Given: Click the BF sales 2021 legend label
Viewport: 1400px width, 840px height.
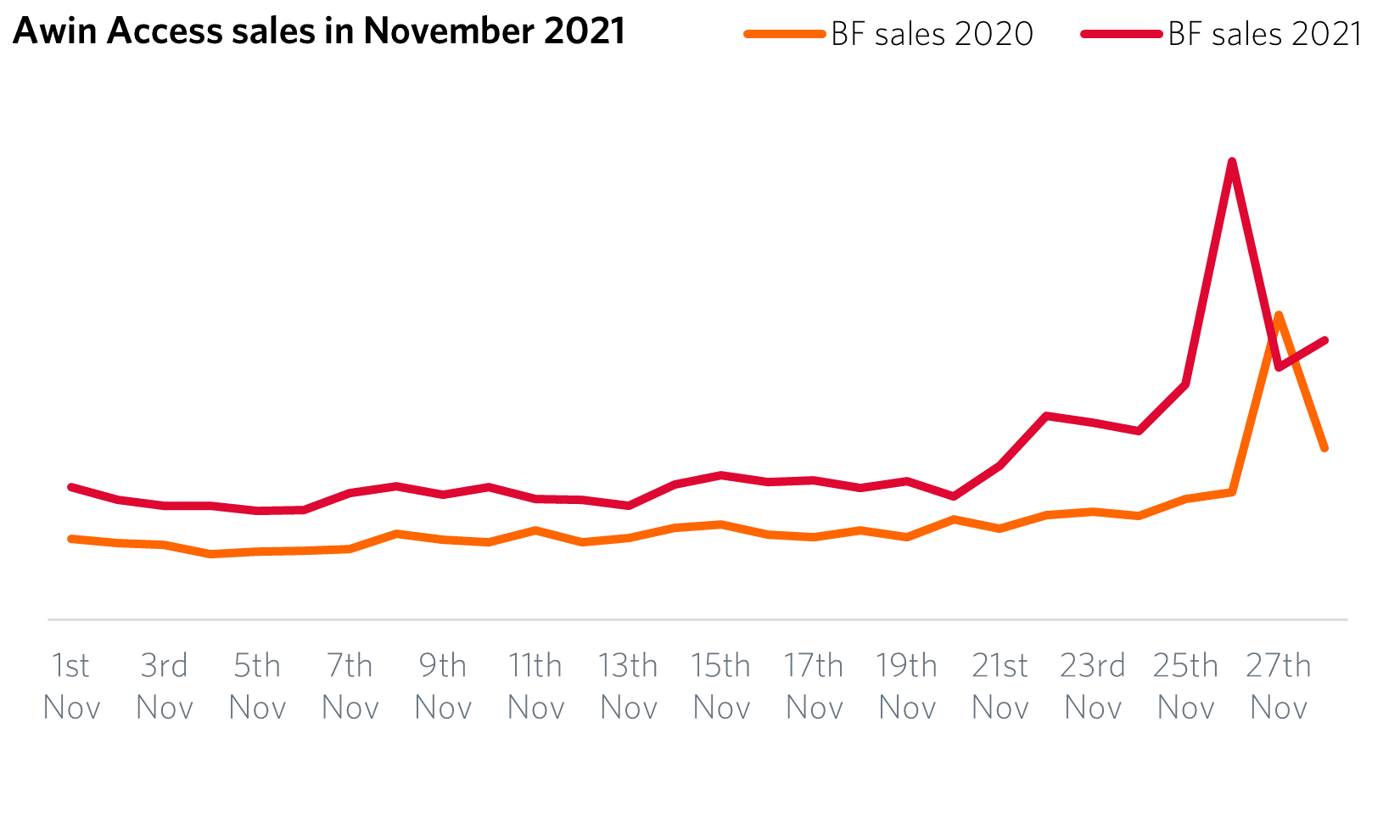Looking at the screenshot, I should tap(1265, 34).
